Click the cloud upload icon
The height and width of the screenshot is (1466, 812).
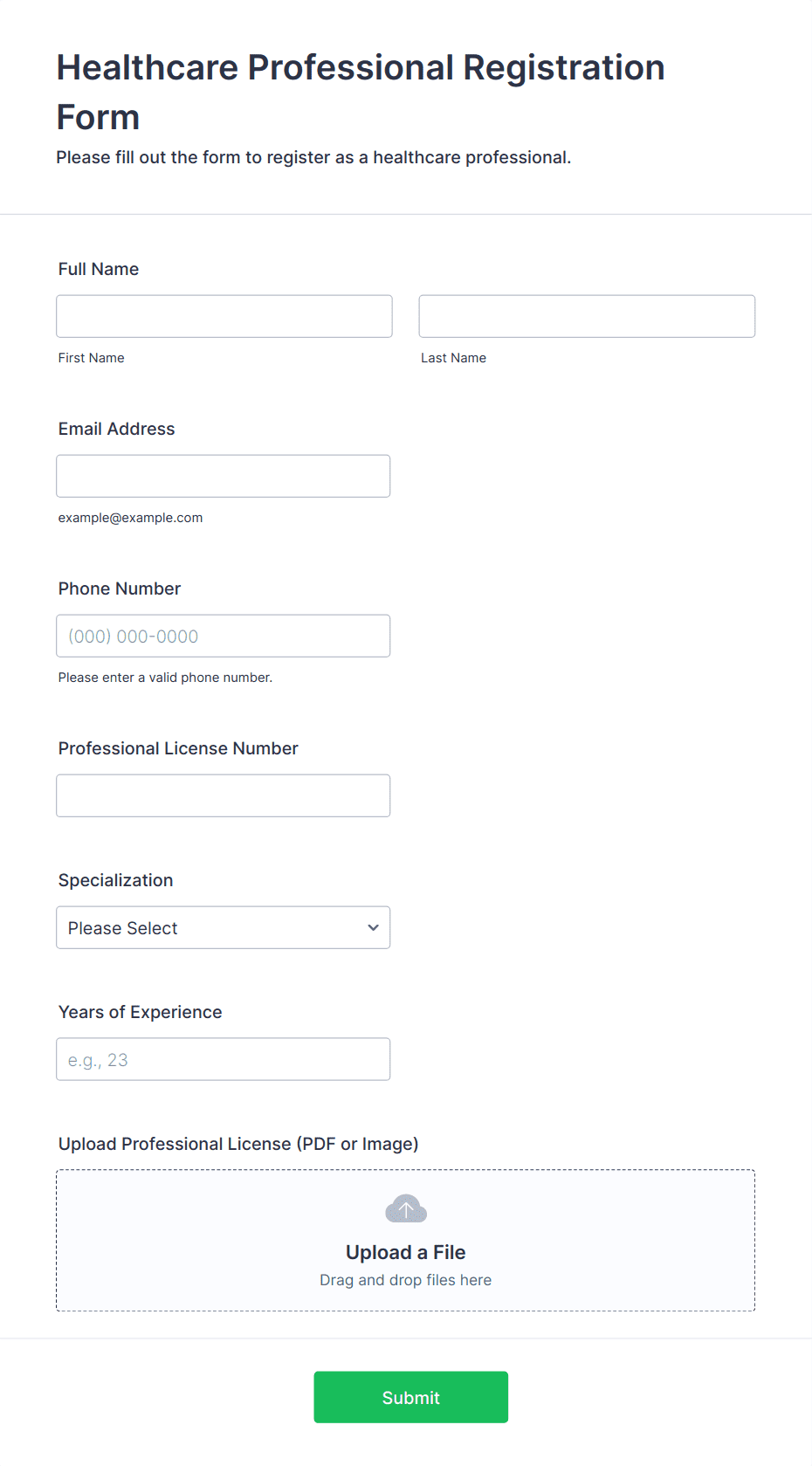406,1208
